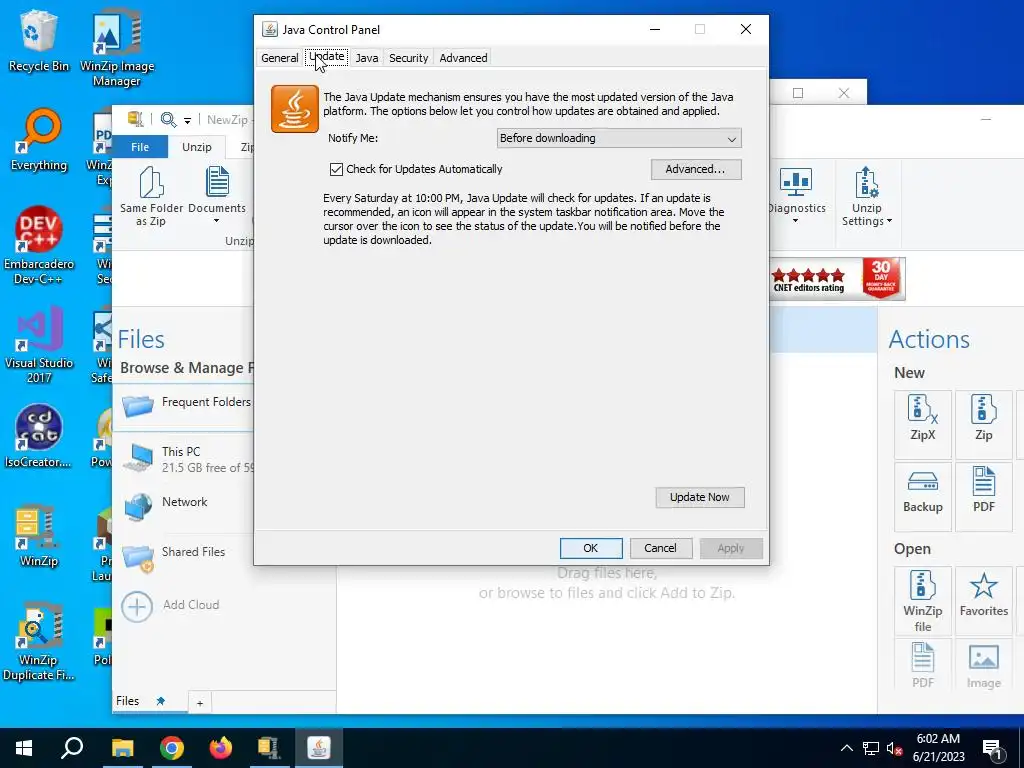Open Embarcadero Dev-C++ desktop icon
This screenshot has width=1024, height=768.
39,246
